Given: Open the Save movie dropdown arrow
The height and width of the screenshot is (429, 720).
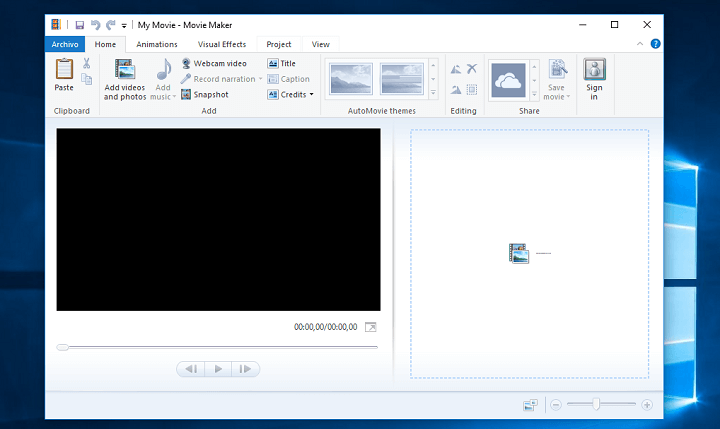Looking at the screenshot, I should click(568, 97).
